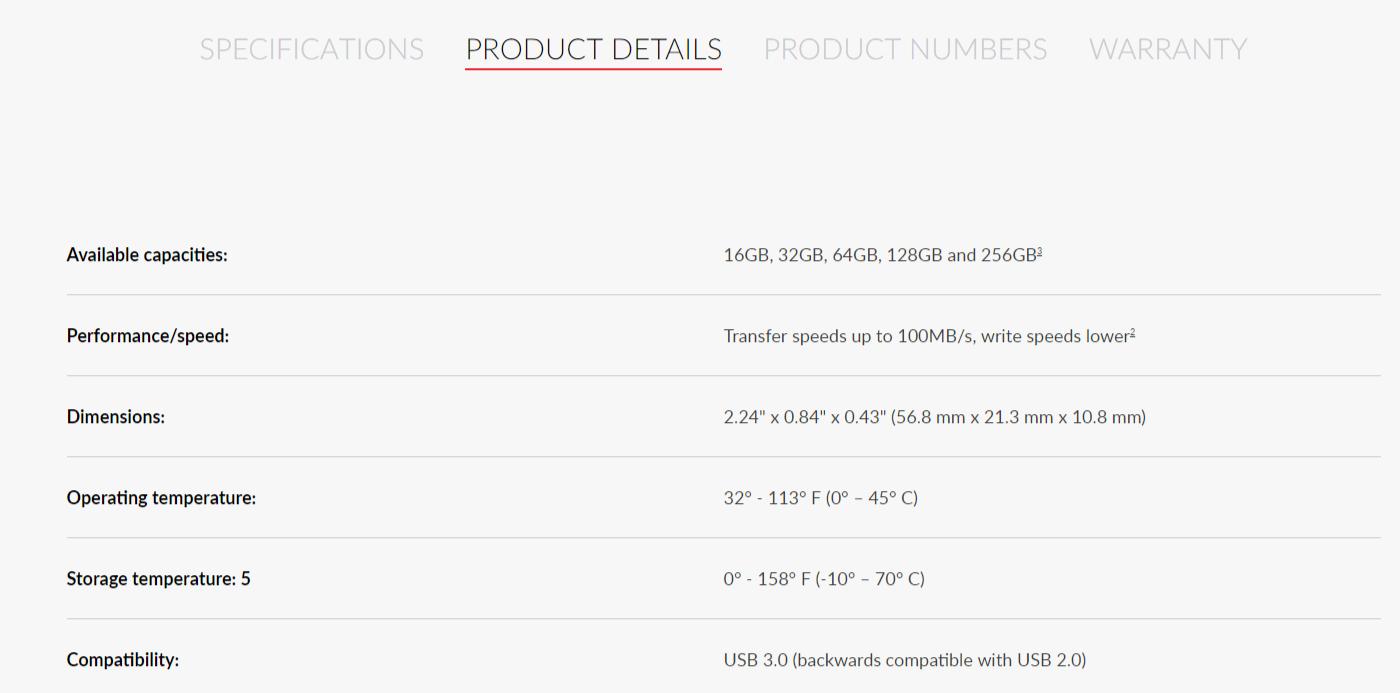1400x693 pixels.
Task: Select the operating temperature range value
Action: click(x=820, y=497)
